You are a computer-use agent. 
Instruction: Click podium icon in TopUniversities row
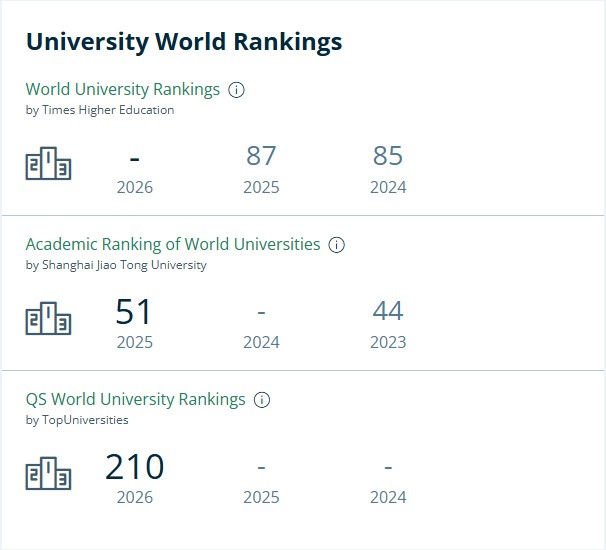coord(48,473)
